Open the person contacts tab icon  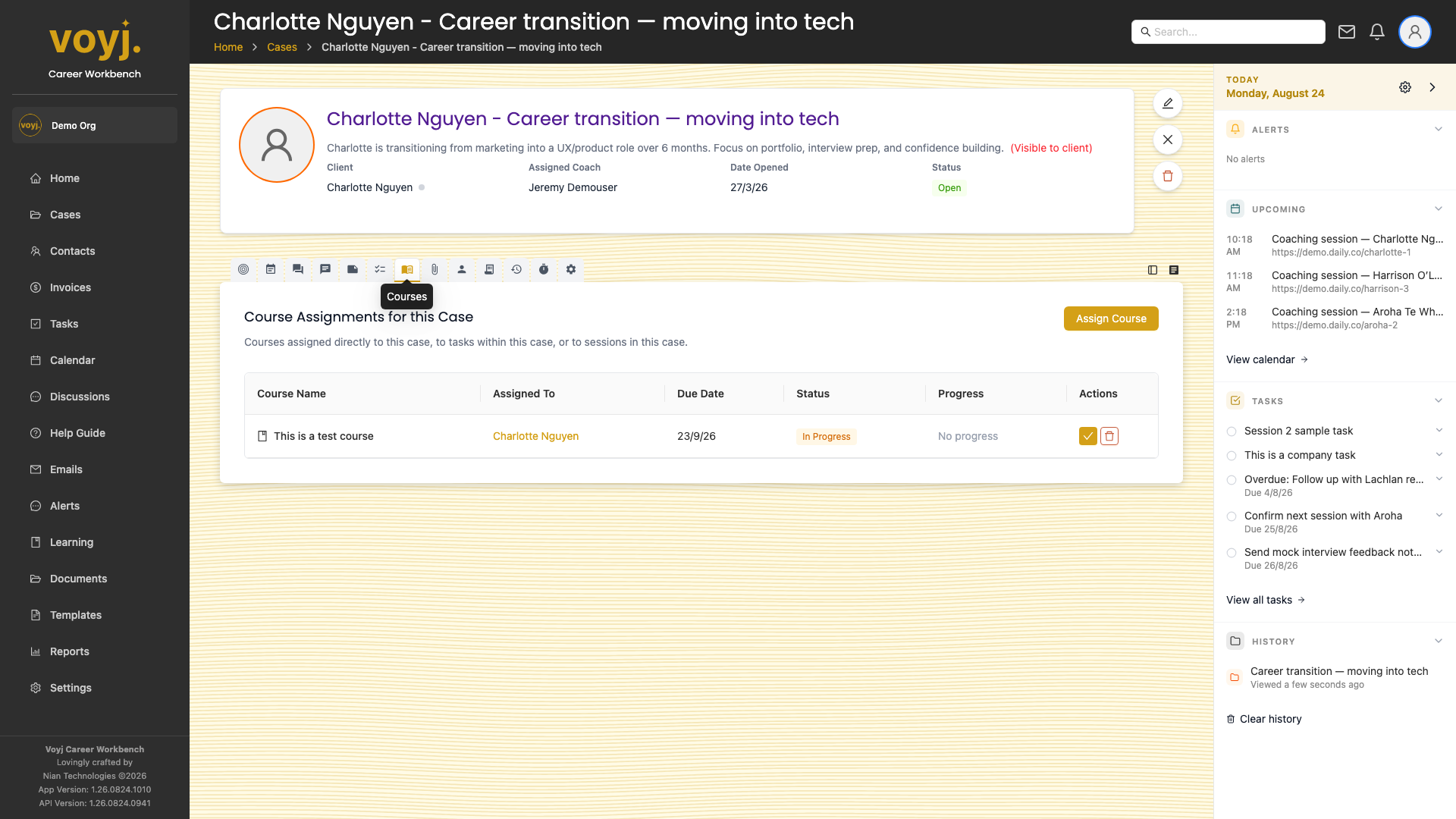tap(462, 269)
